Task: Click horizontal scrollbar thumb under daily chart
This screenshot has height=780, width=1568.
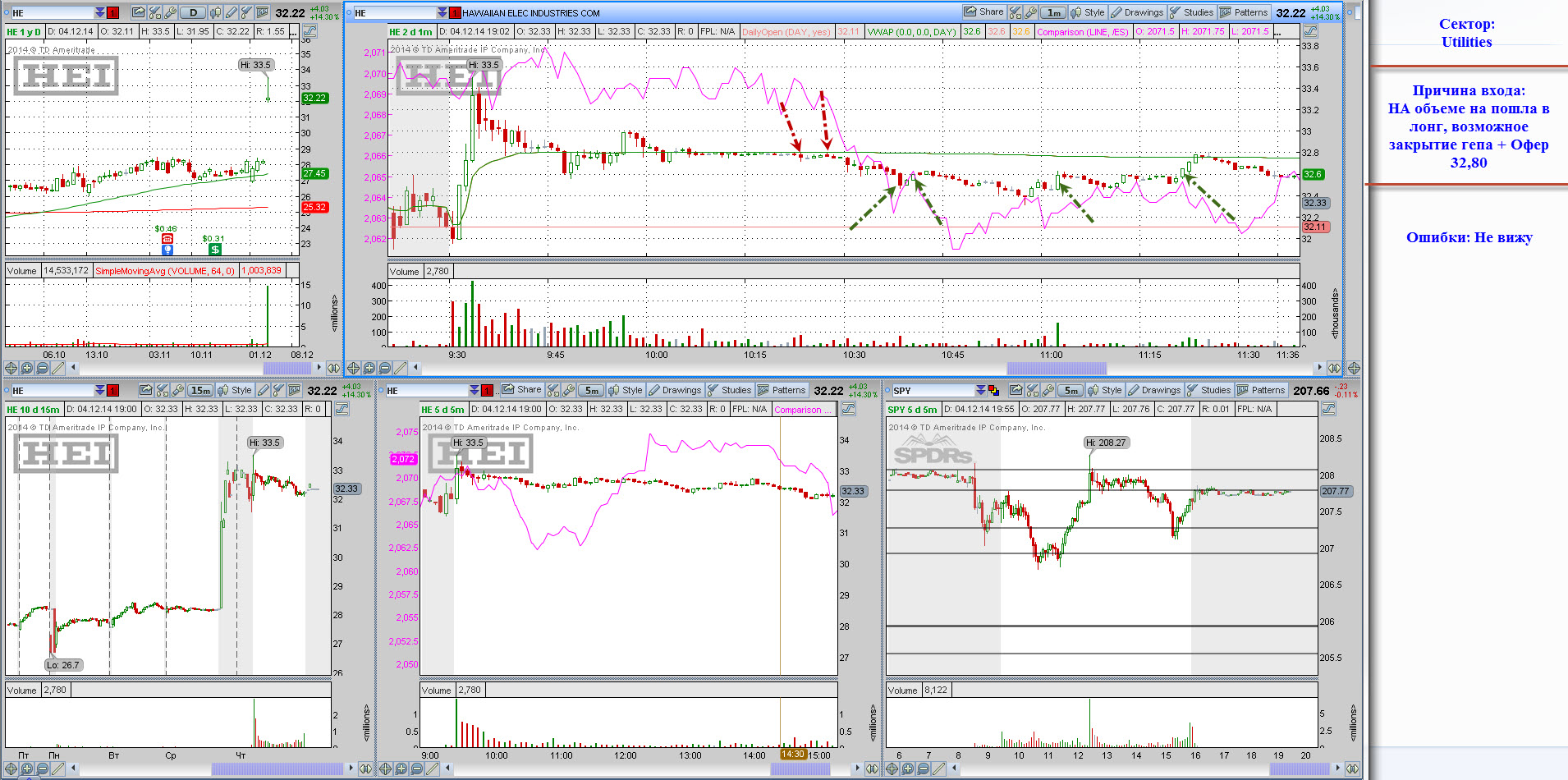Action: click(288, 368)
